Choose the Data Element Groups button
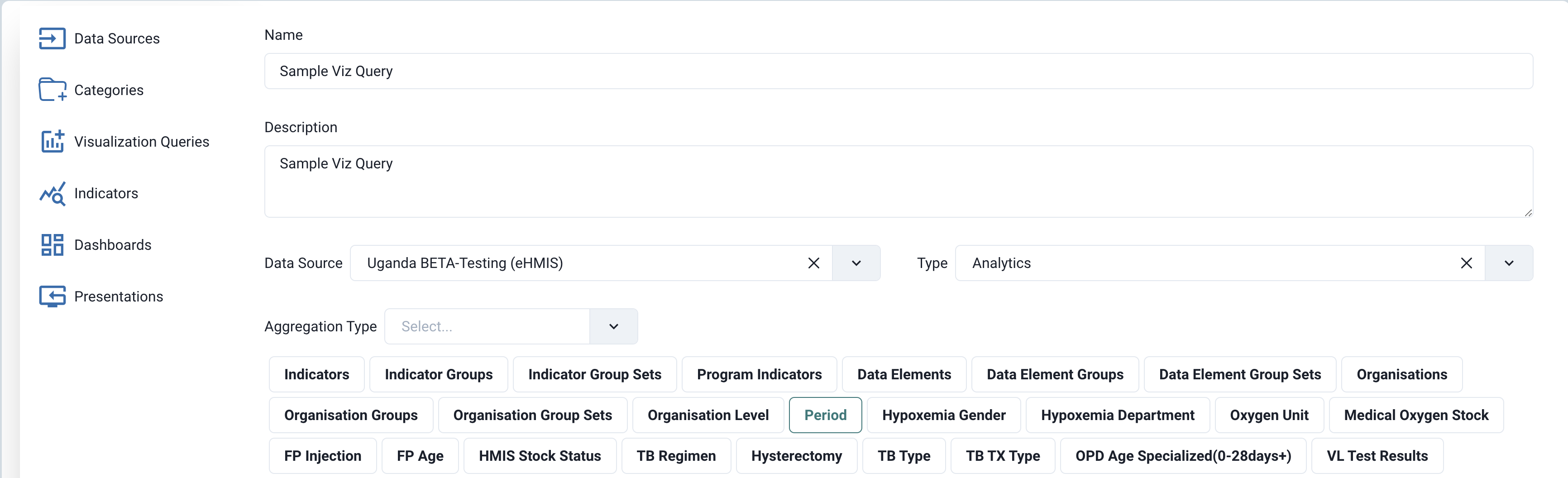The width and height of the screenshot is (1568, 478). coord(1055,374)
